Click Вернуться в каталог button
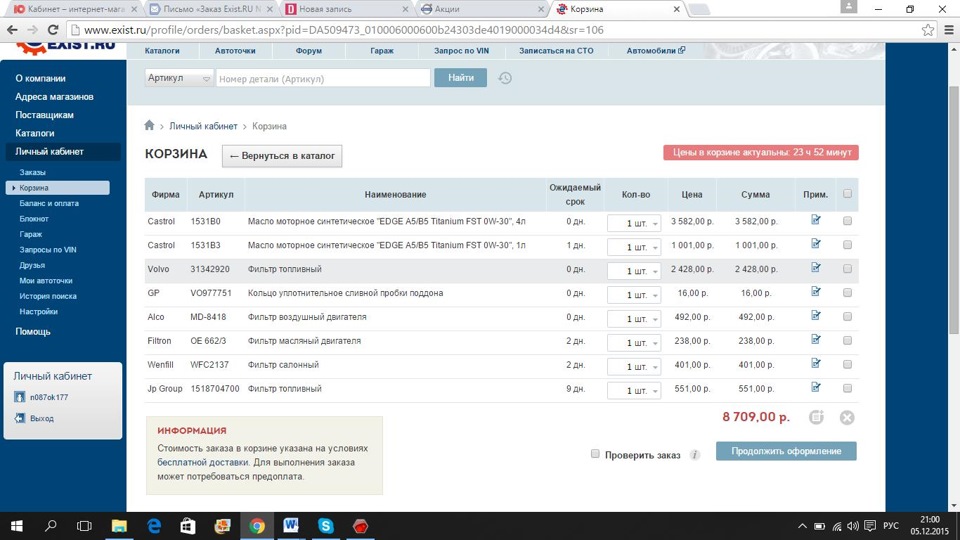This screenshot has width=960, height=540. 282,156
